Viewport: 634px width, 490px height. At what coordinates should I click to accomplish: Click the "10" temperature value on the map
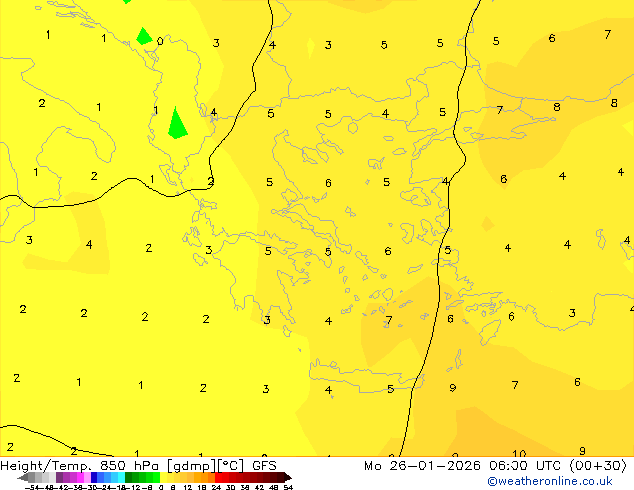[x=519, y=453]
